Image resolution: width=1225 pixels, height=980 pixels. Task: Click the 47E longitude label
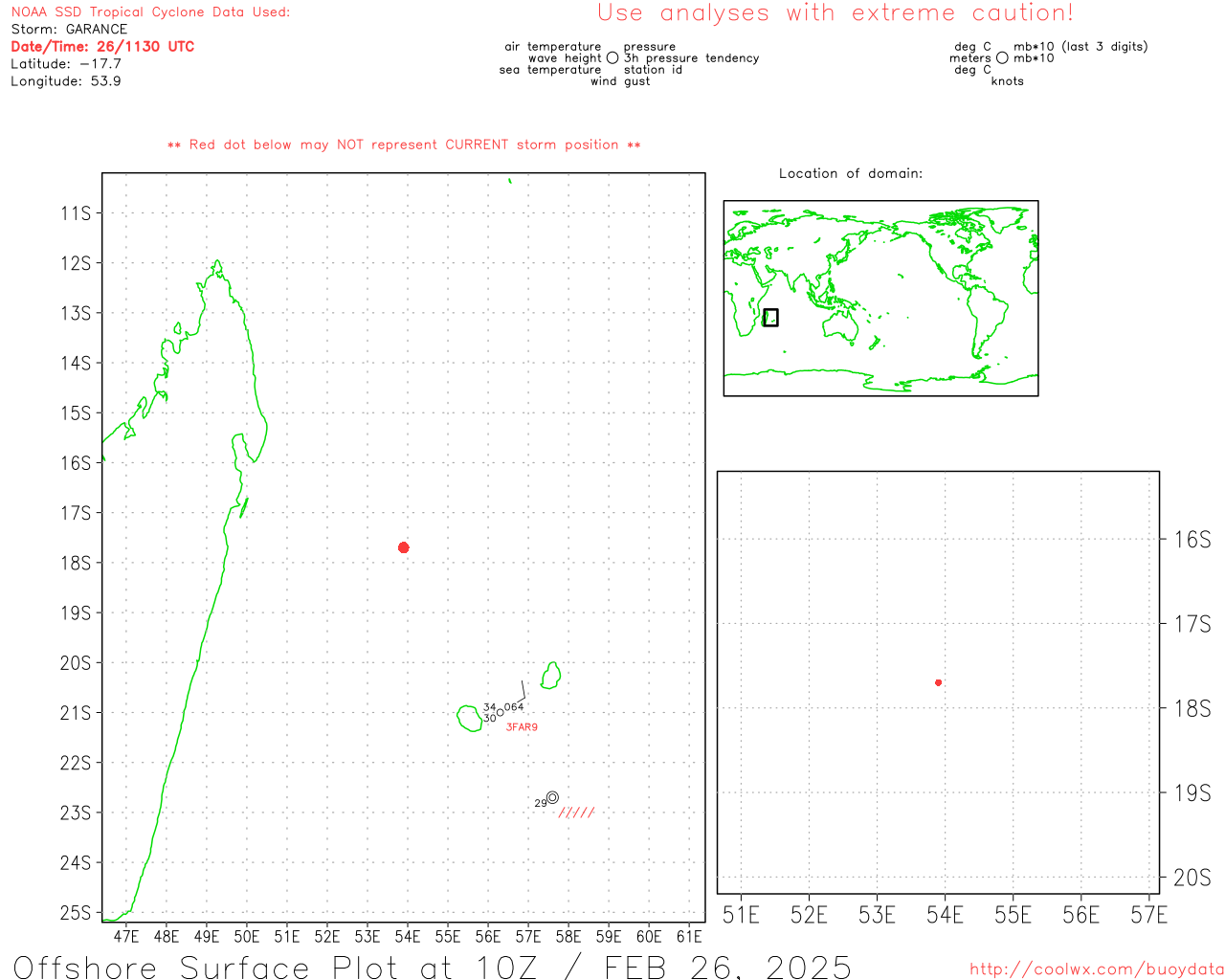tap(126, 937)
